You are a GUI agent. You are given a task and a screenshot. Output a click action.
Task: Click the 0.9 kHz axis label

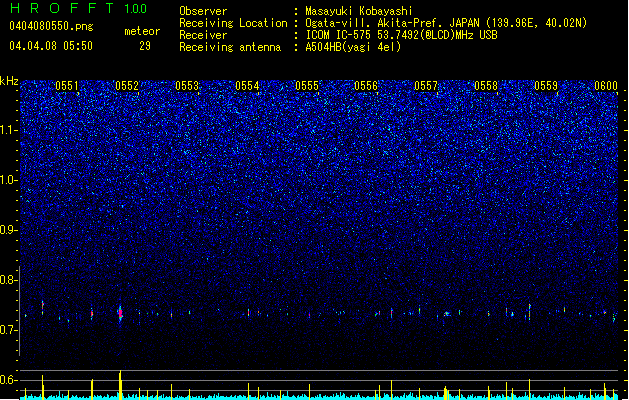click(x=8, y=230)
